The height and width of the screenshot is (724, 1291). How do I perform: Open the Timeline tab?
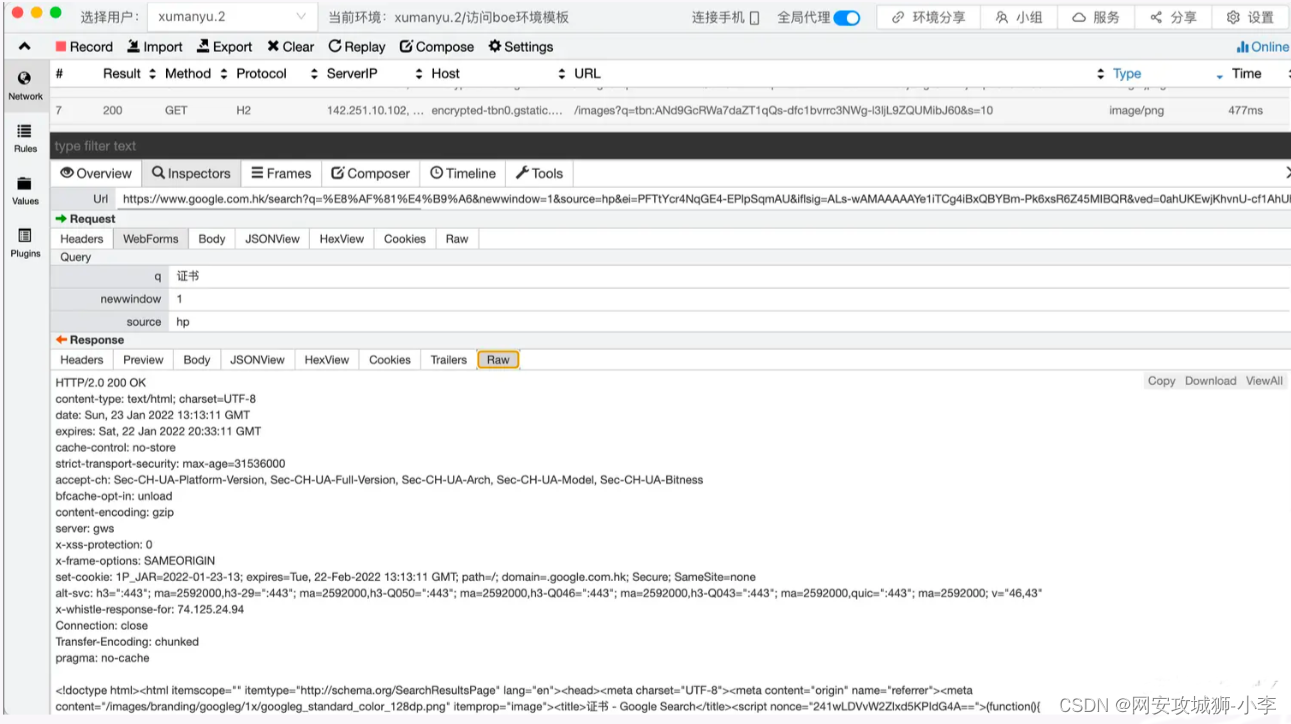click(463, 173)
